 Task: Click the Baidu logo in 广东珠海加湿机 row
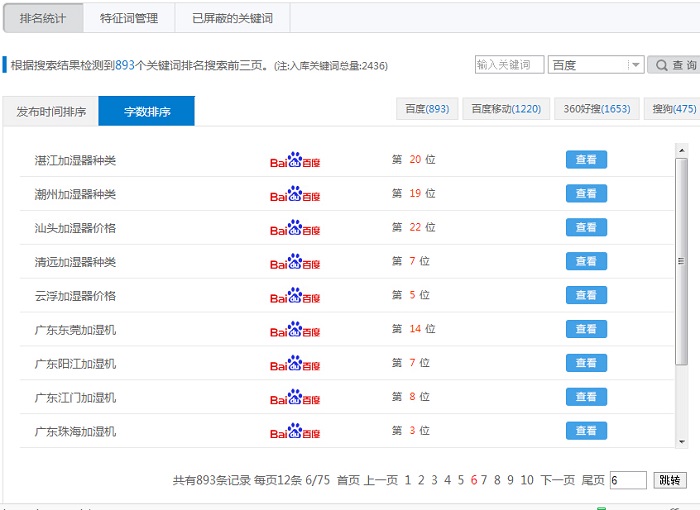tap(295, 431)
